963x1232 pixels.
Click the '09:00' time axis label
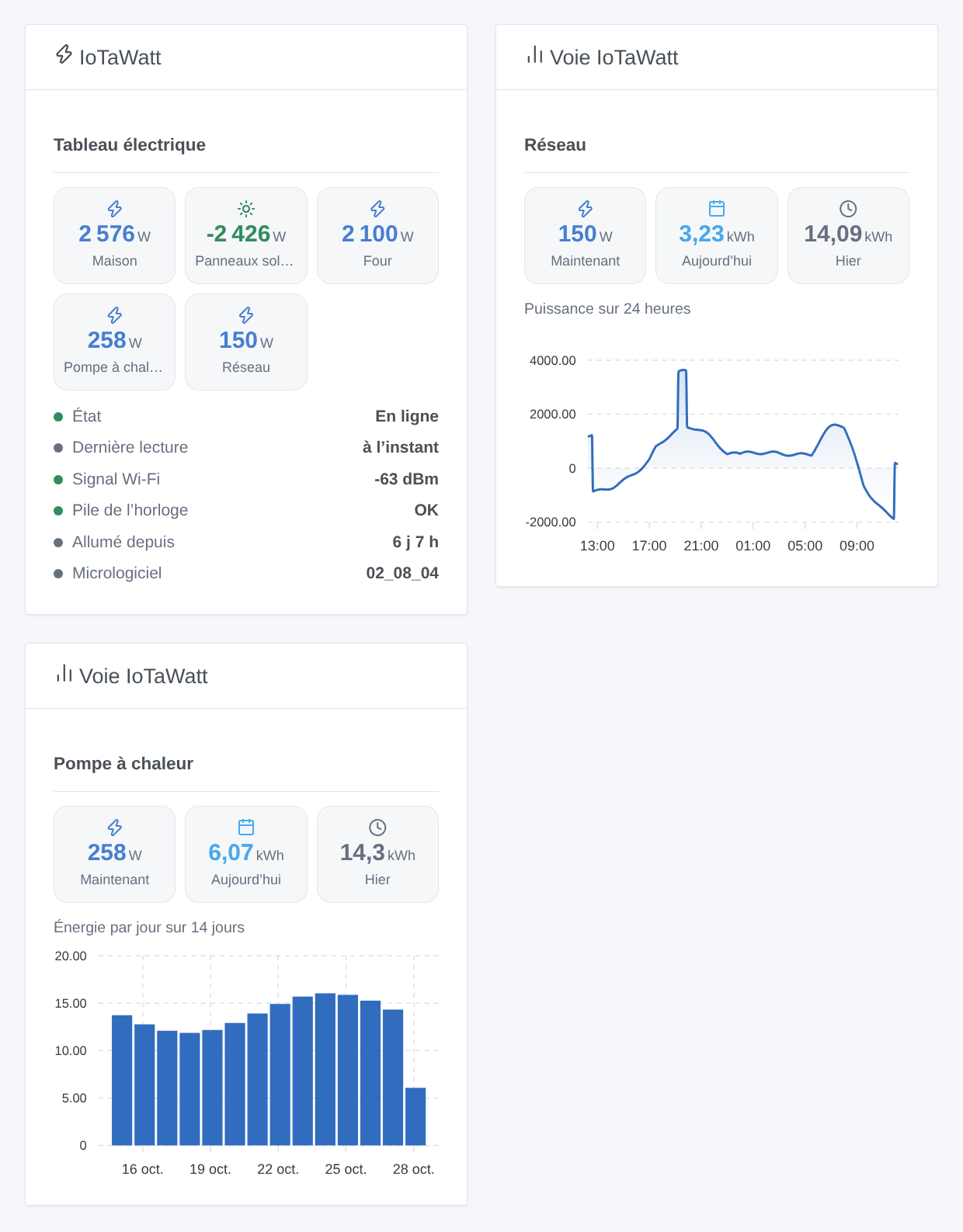pyautogui.click(x=857, y=546)
